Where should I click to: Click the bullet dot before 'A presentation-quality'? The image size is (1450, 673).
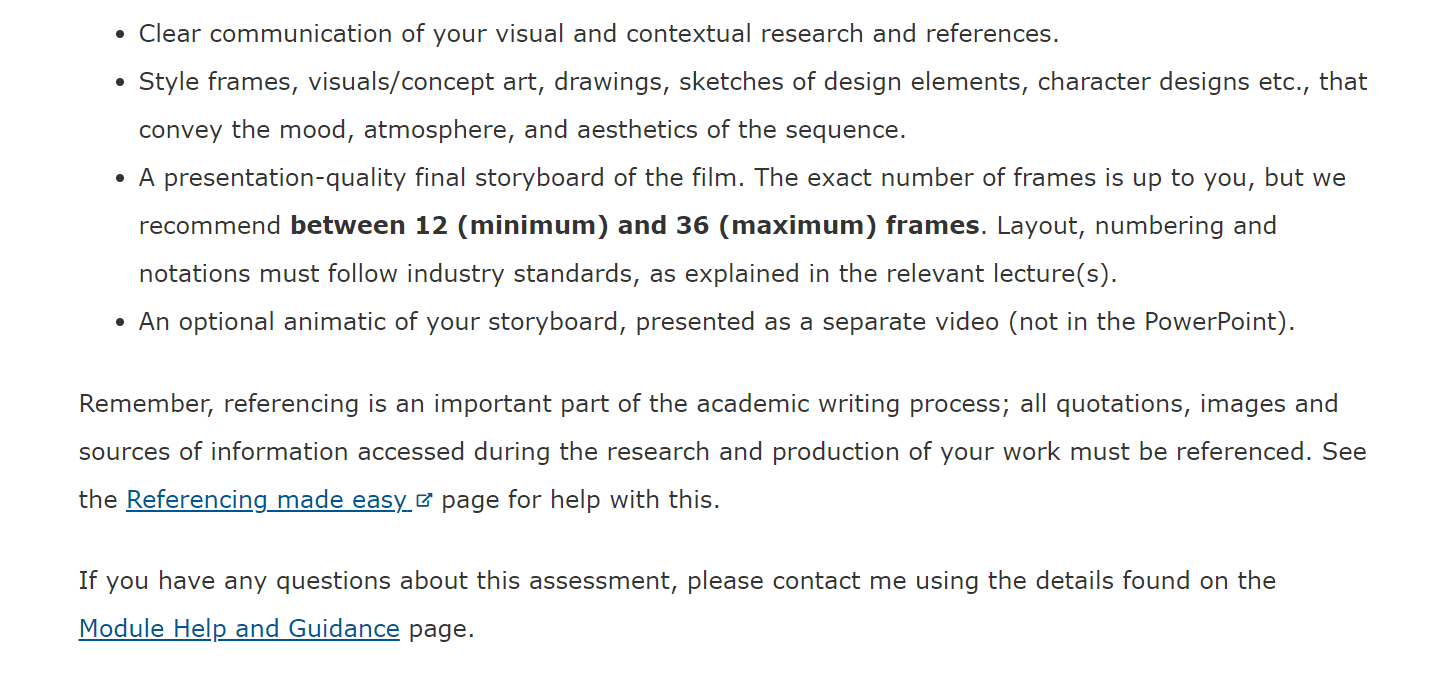[x=120, y=179]
